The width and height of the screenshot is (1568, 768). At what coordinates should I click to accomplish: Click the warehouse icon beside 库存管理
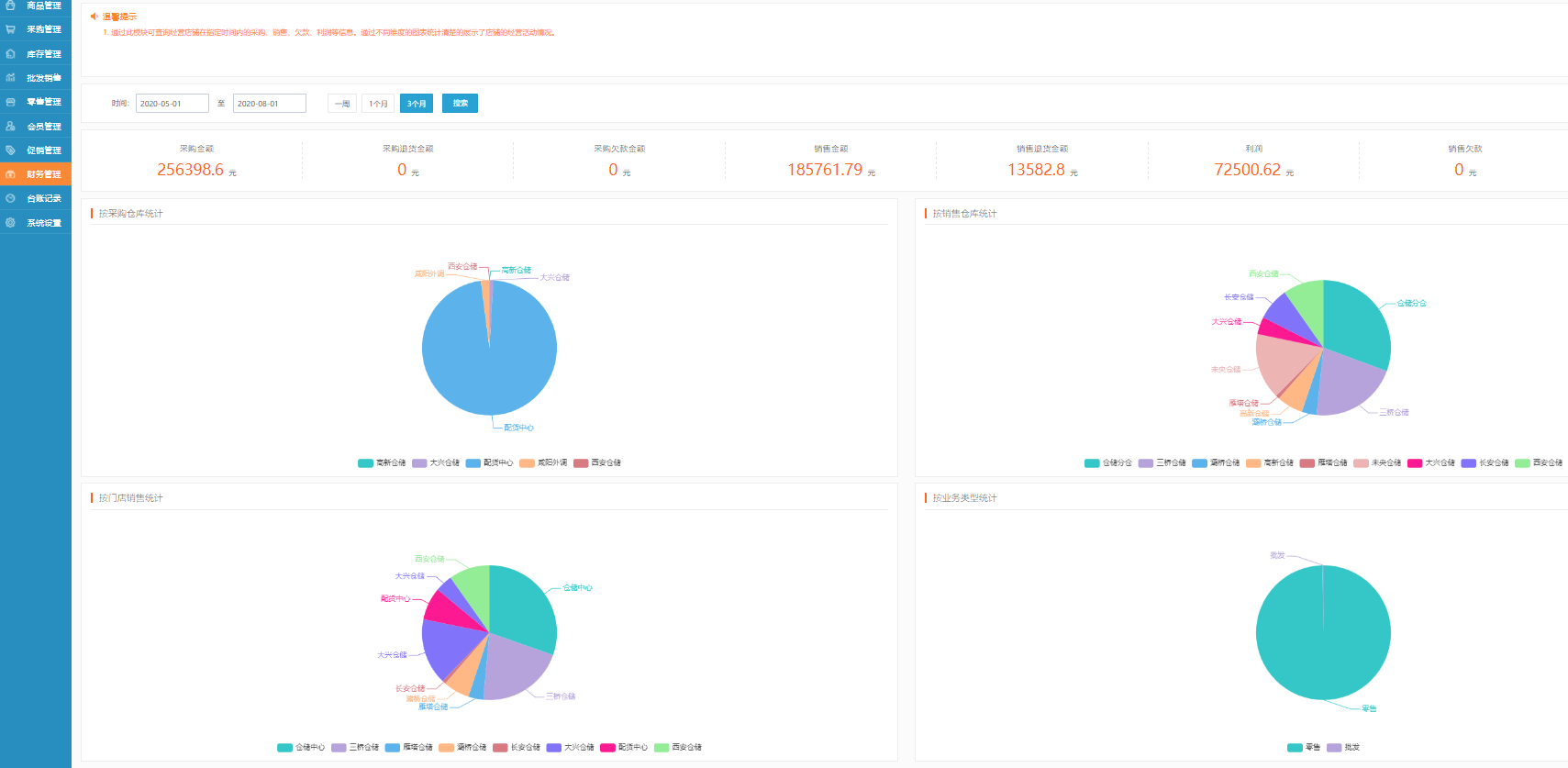pos(10,54)
